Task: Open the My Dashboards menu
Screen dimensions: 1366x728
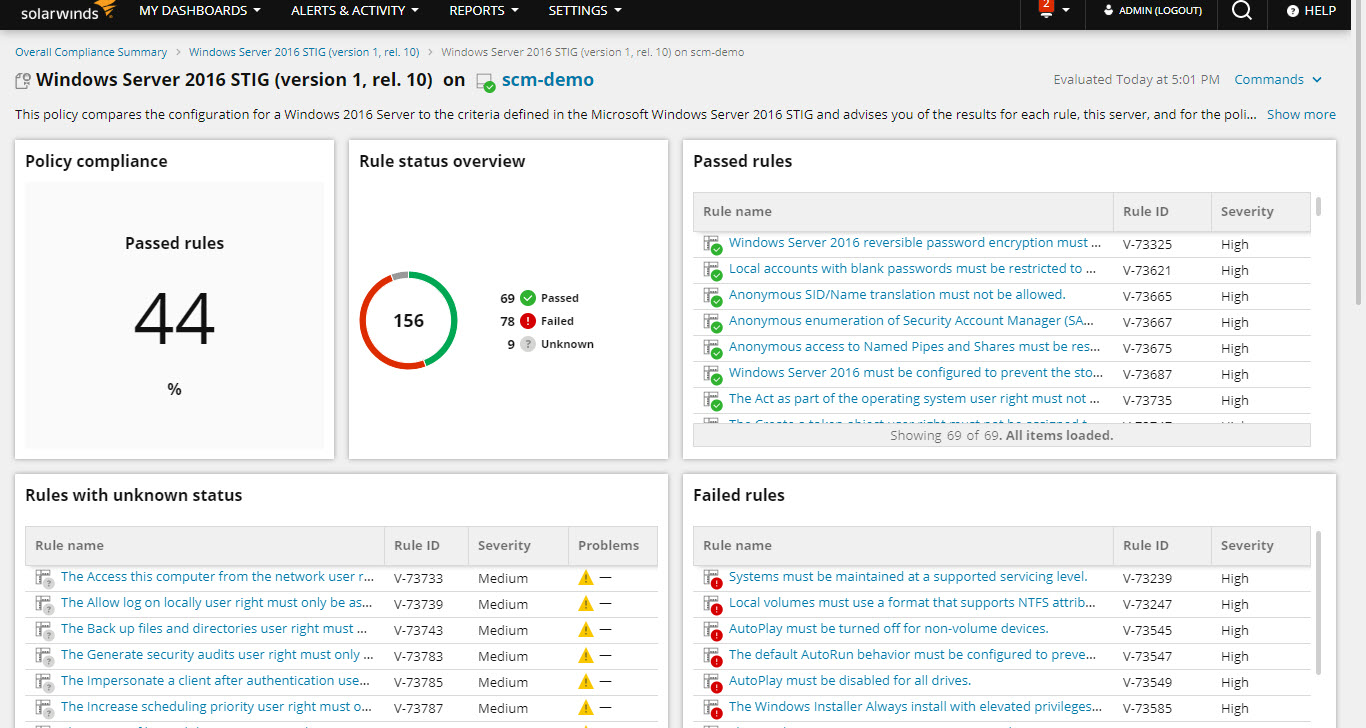Action: tap(200, 11)
